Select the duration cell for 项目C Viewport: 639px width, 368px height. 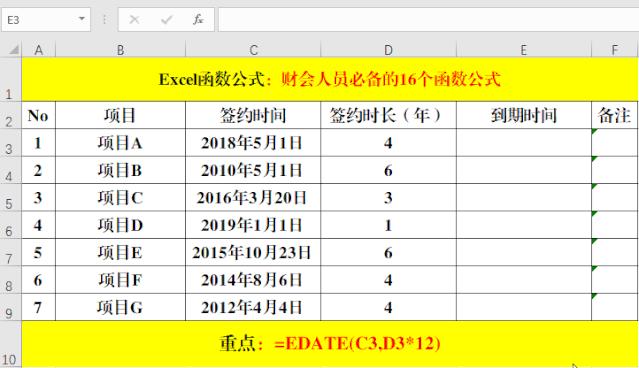[388, 198]
